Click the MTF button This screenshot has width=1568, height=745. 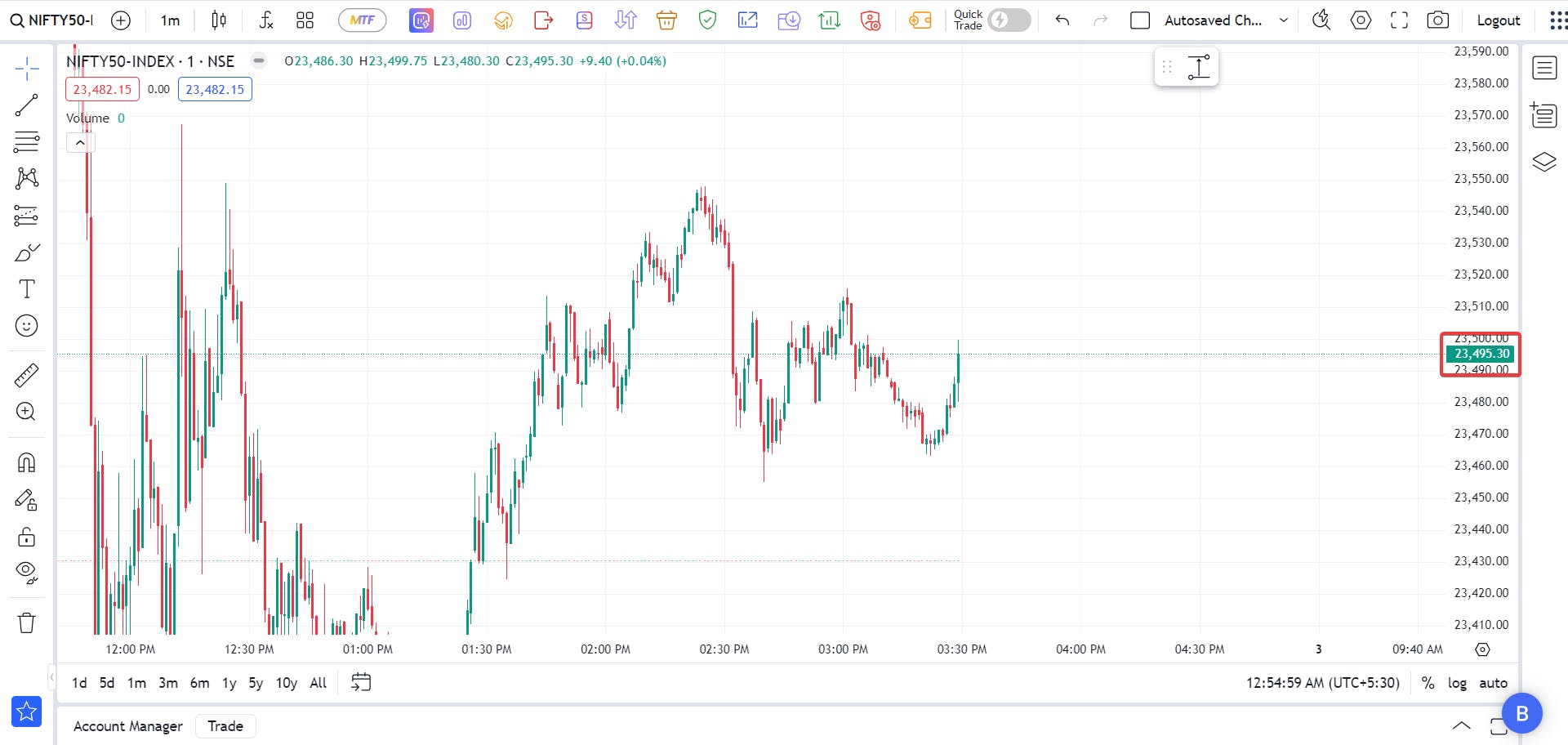(x=362, y=20)
